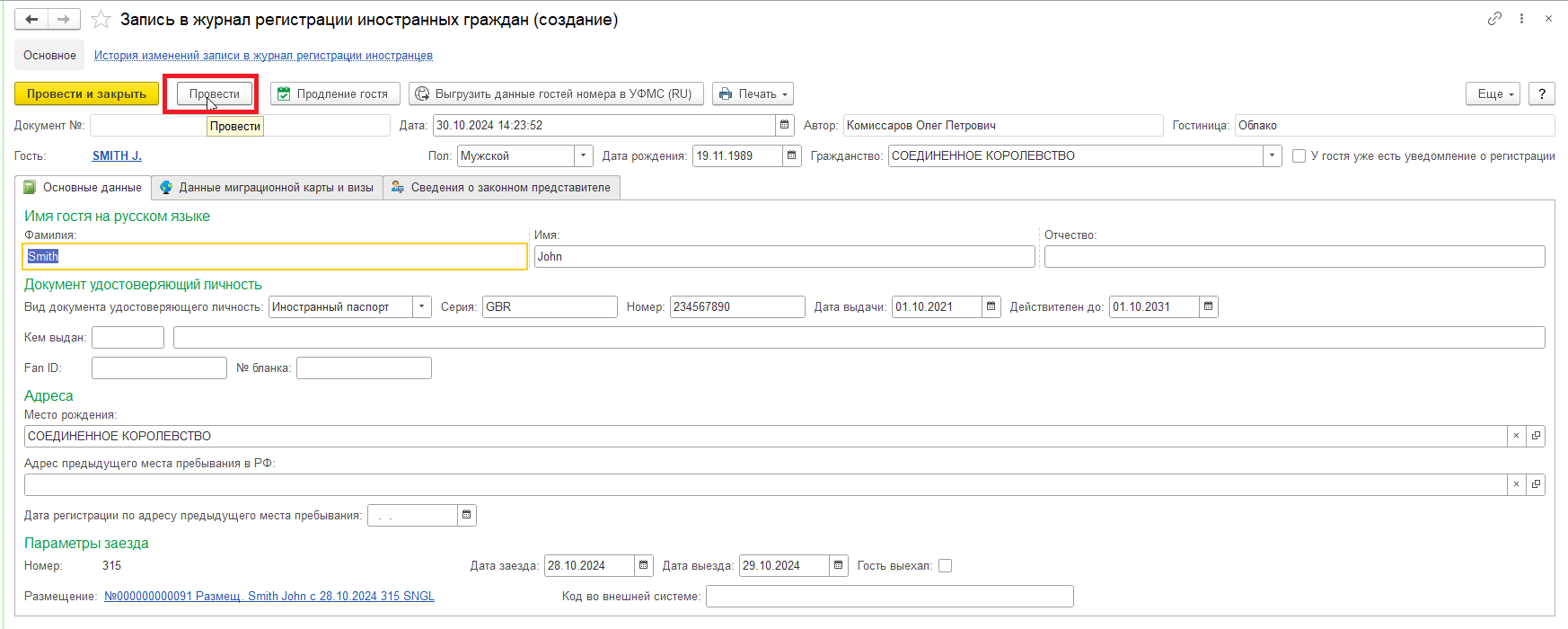1568x629 pixels.
Task: Click Провести и закрыть button
Action: 86,93
